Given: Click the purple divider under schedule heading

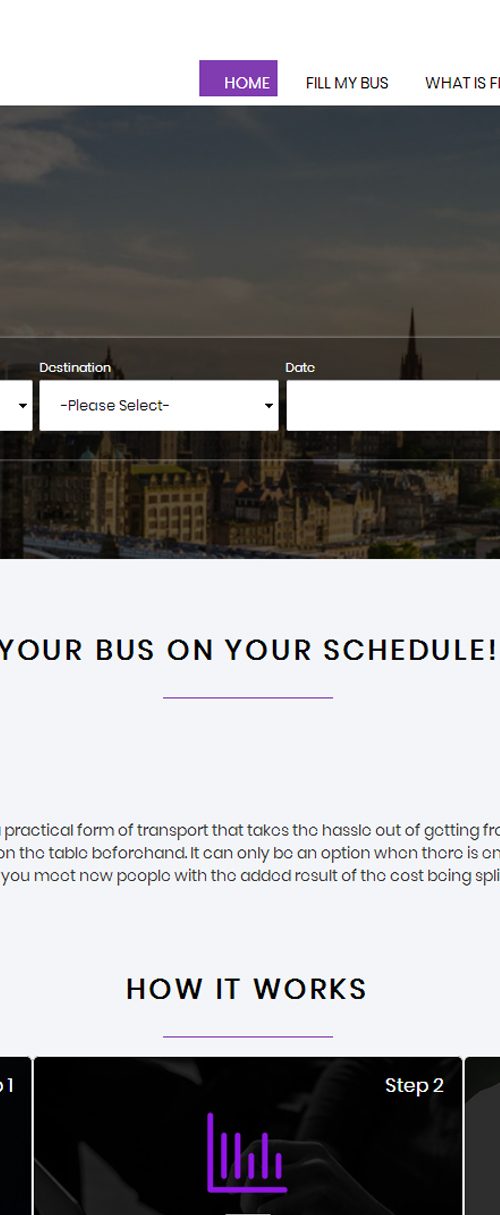Looking at the screenshot, I should point(248,697).
